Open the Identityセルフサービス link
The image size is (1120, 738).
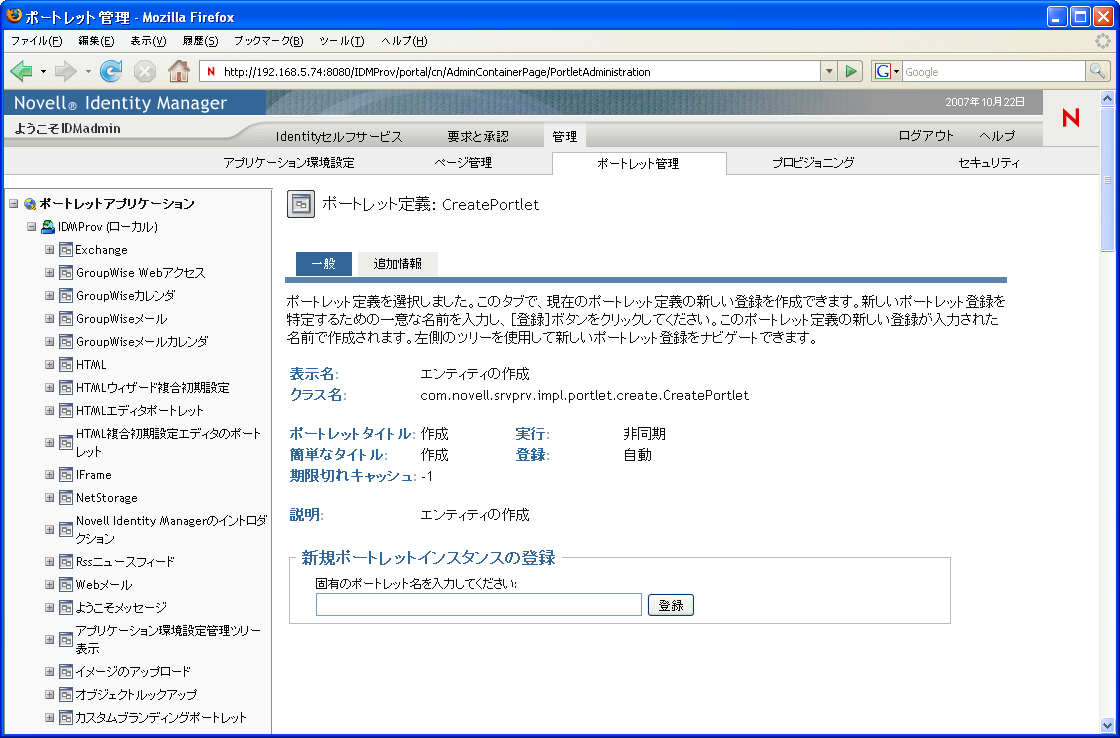point(339,136)
